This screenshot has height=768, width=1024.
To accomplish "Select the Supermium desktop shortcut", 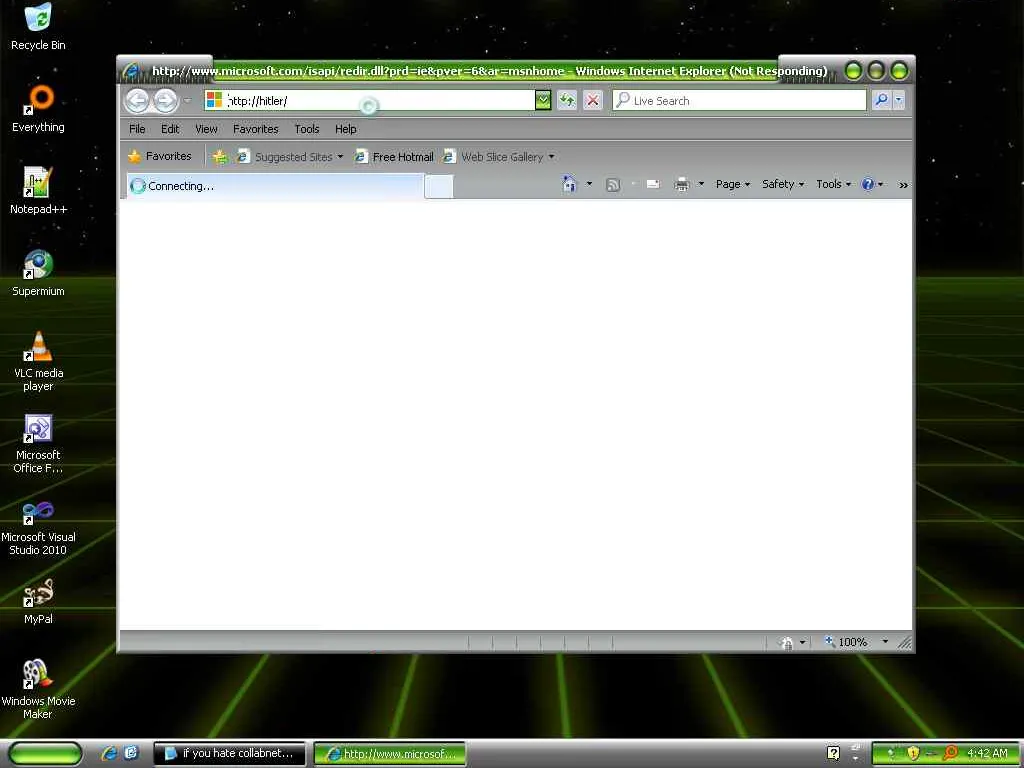I will (x=38, y=273).
